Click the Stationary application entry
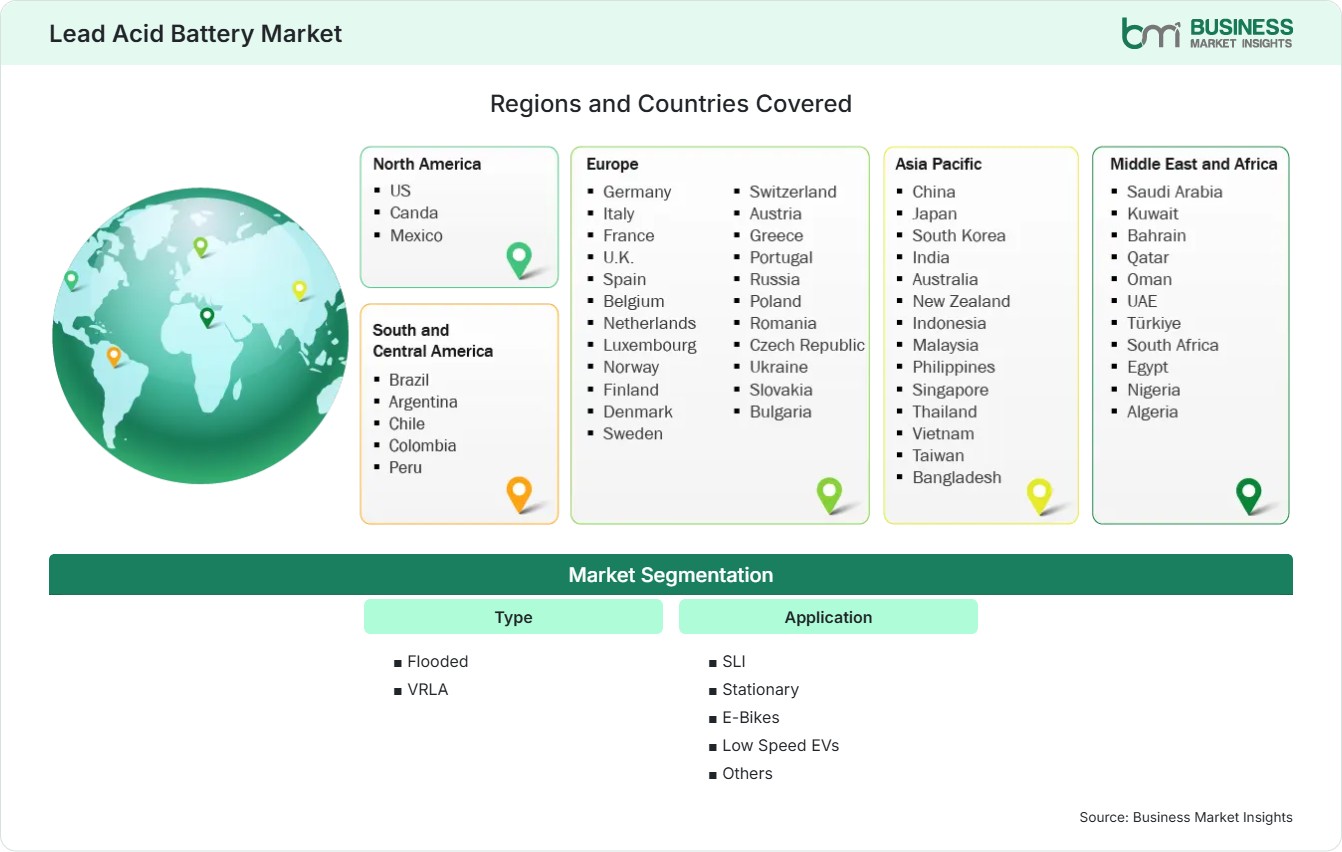This screenshot has height=852, width=1342. point(761,690)
